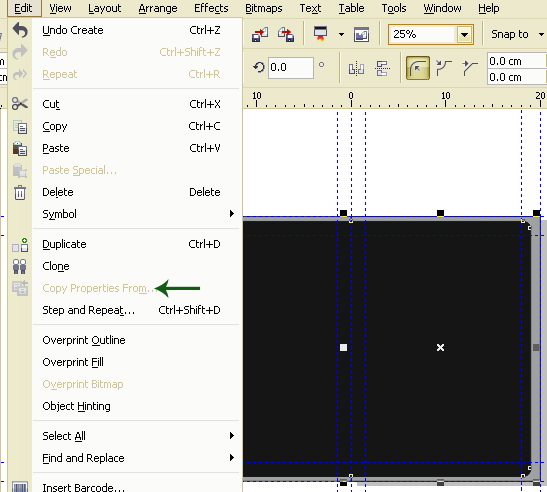547x492 pixels.
Task: Click the Export toolbar icon
Action: (x=286, y=35)
